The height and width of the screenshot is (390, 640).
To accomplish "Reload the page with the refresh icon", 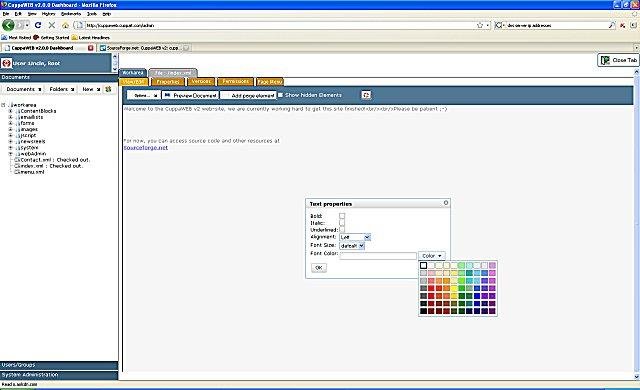I will pos(38,25).
